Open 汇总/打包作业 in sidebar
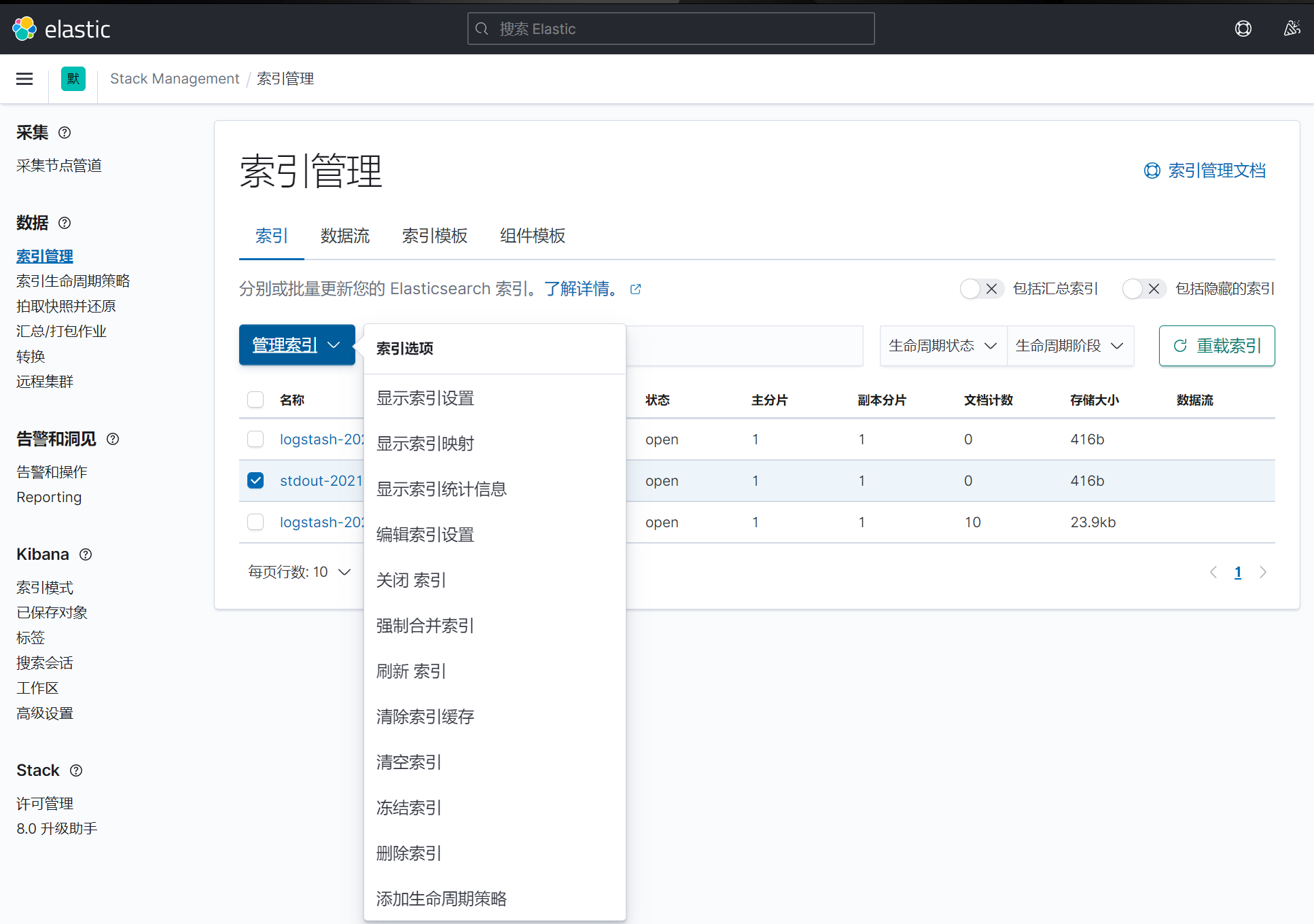Image resolution: width=1314 pixels, height=924 pixels. click(62, 332)
